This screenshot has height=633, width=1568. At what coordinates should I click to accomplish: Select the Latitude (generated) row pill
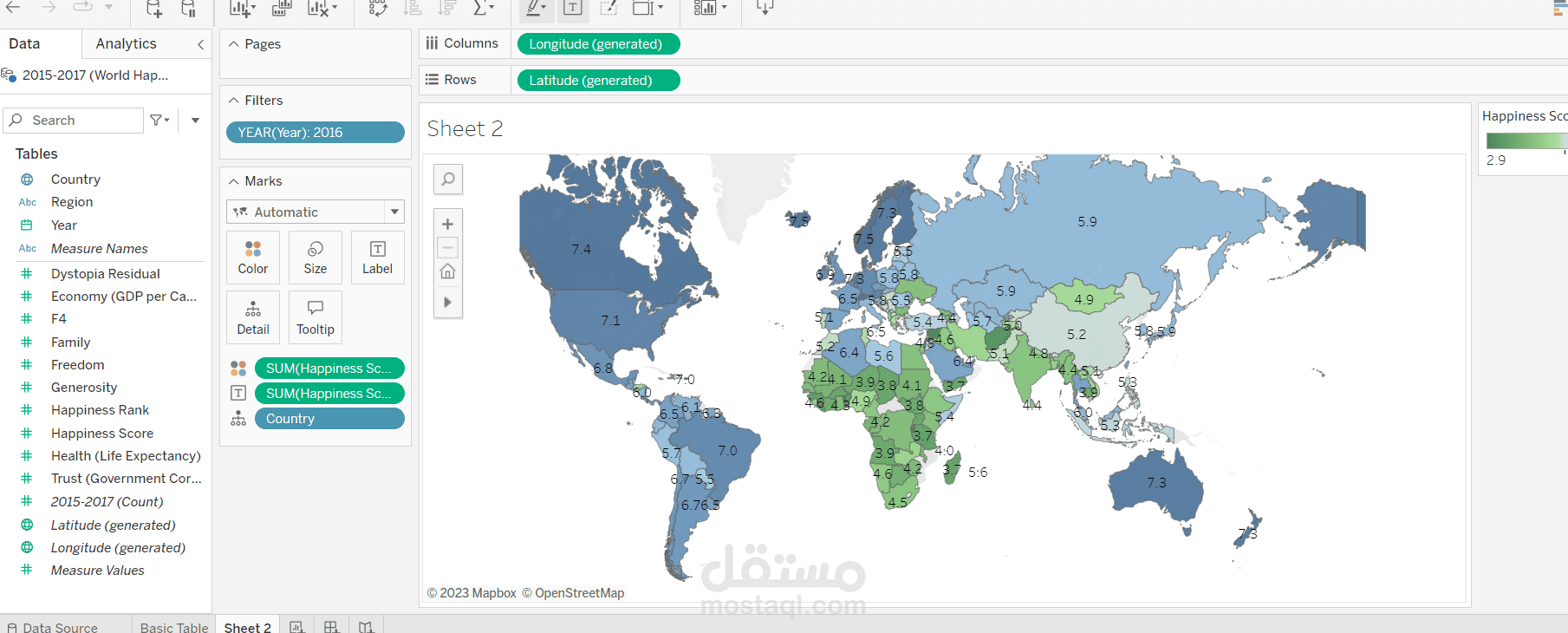(x=598, y=80)
